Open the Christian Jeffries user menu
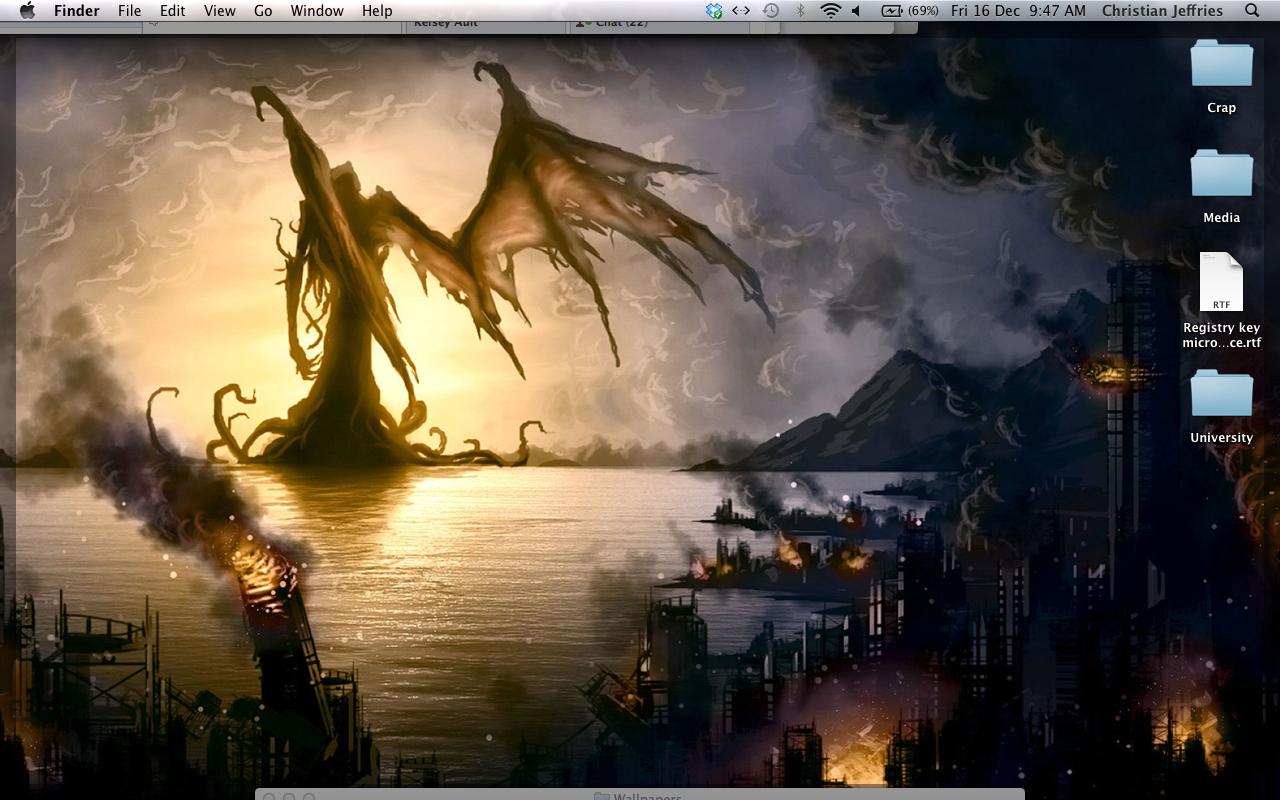This screenshot has width=1280, height=800. tap(1162, 11)
